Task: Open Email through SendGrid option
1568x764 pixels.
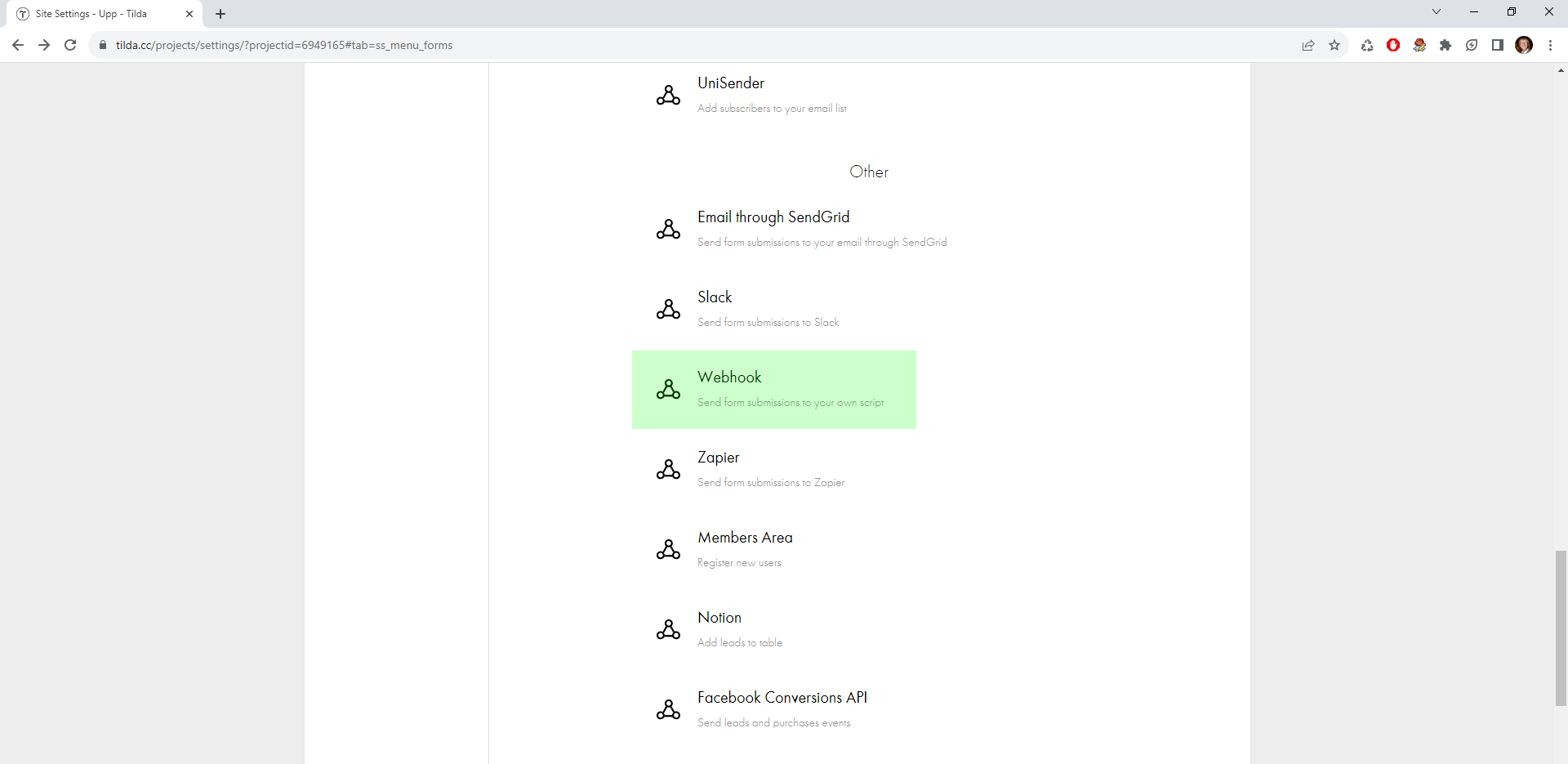Action: [x=773, y=217]
